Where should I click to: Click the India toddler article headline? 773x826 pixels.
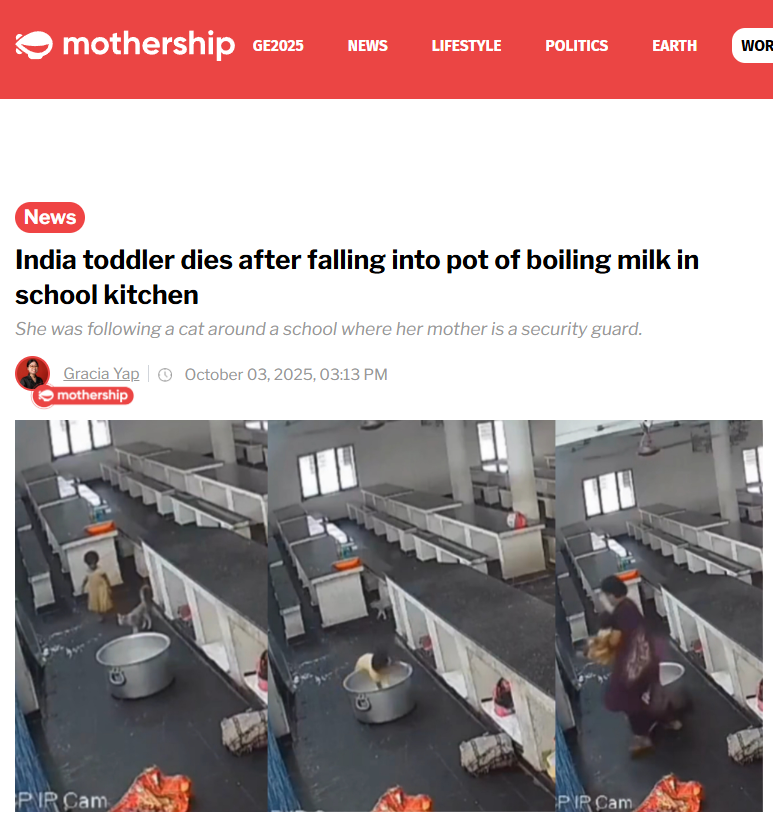pyautogui.click(x=357, y=277)
